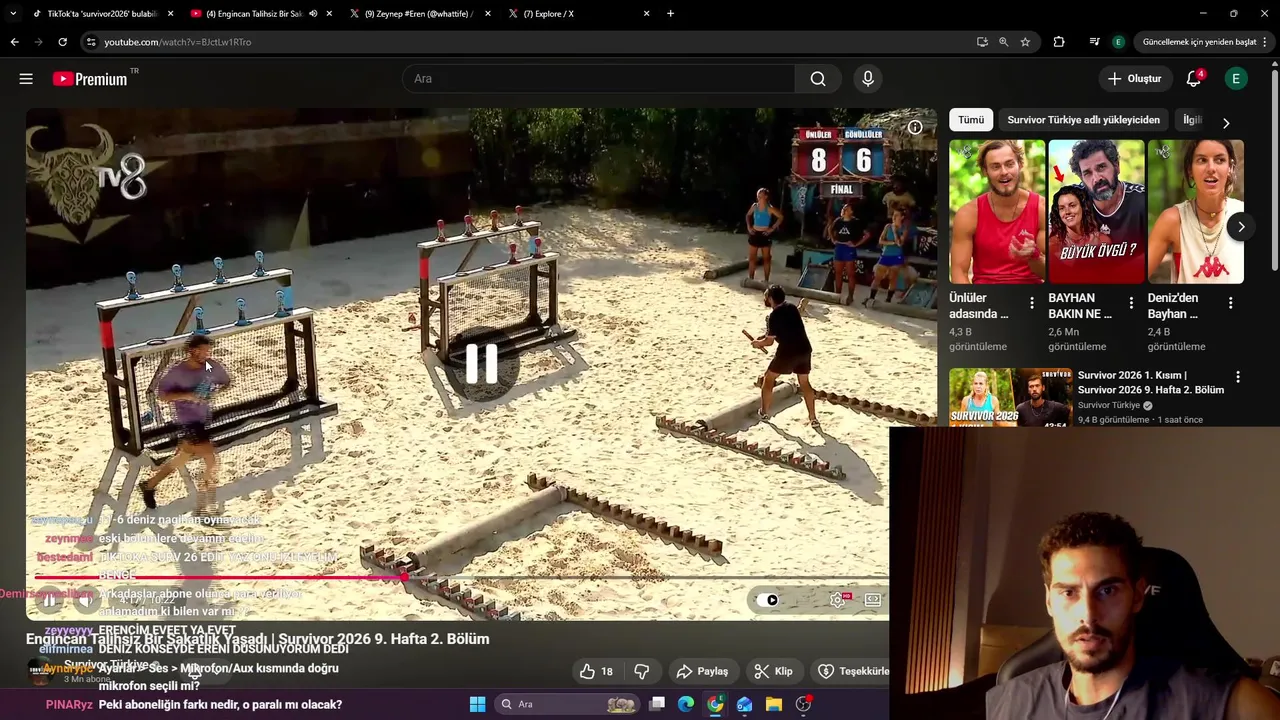Open options for Ünlüler adasında short

1032,303
